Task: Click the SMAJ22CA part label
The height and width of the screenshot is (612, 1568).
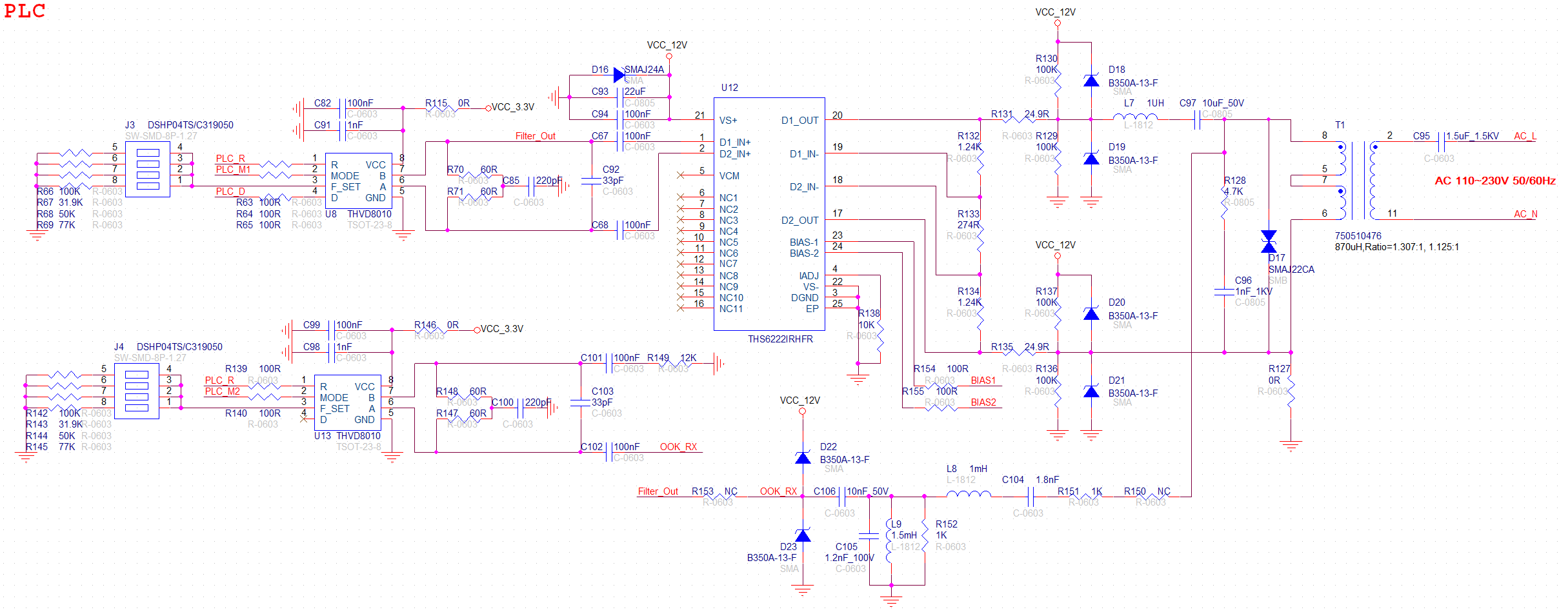Action: pyautogui.click(x=1291, y=270)
